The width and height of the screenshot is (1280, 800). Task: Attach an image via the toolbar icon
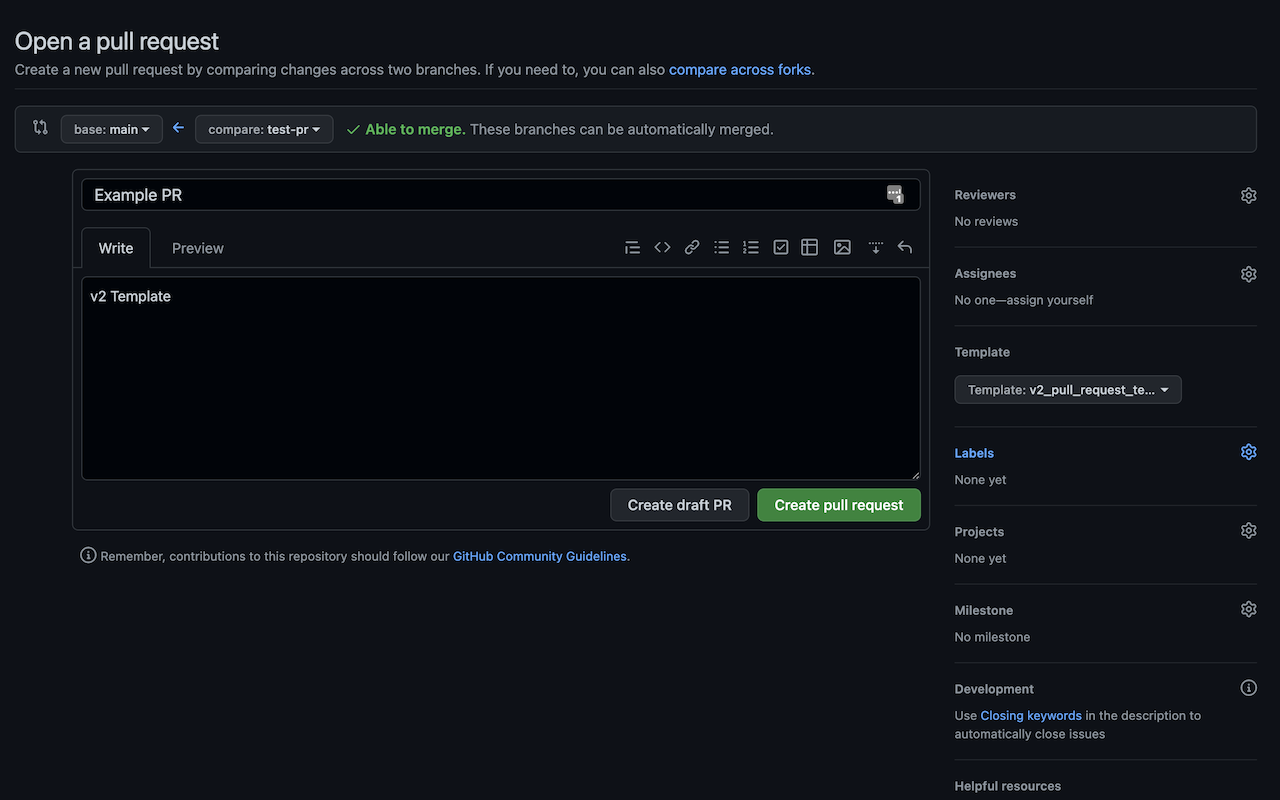pos(841,246)
